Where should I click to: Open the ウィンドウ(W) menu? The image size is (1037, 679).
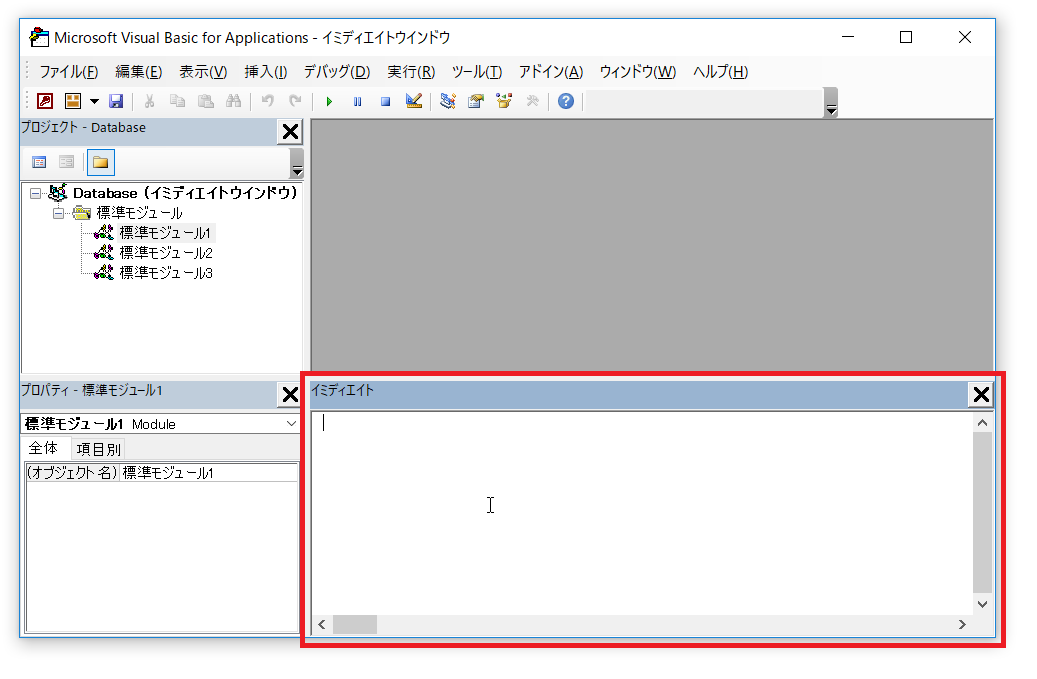point(638,71)
